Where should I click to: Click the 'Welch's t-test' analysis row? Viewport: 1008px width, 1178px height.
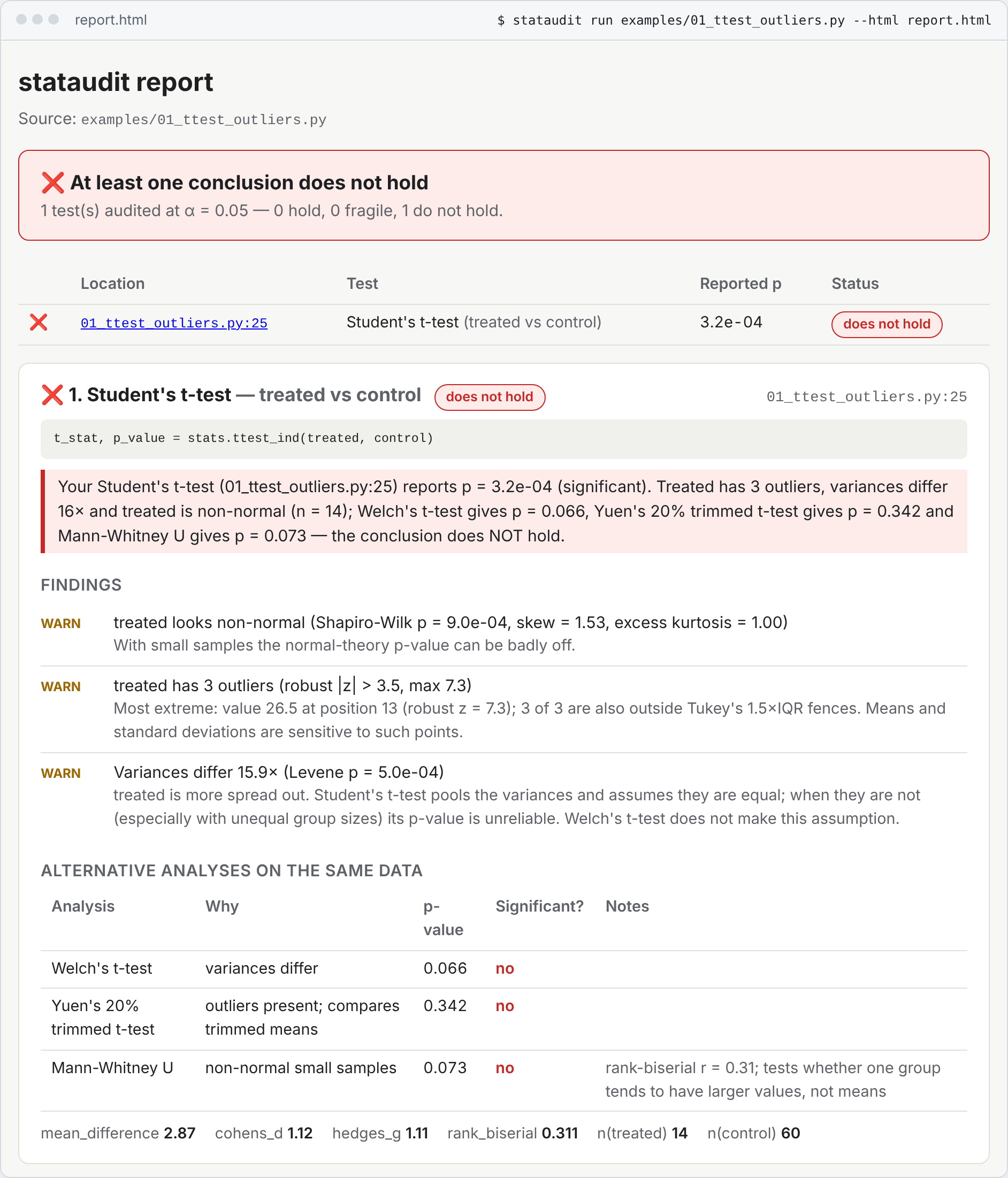(x=503, y=969)
